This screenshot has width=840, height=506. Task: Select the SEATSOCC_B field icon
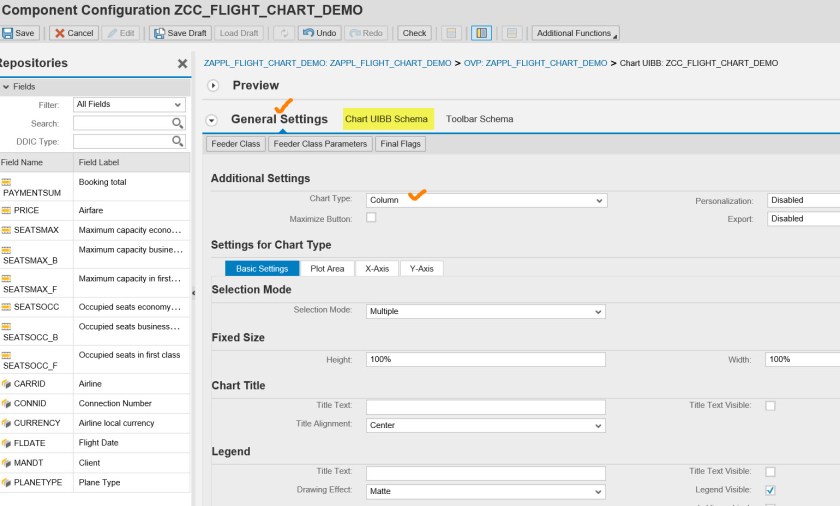tap(6, 327)
